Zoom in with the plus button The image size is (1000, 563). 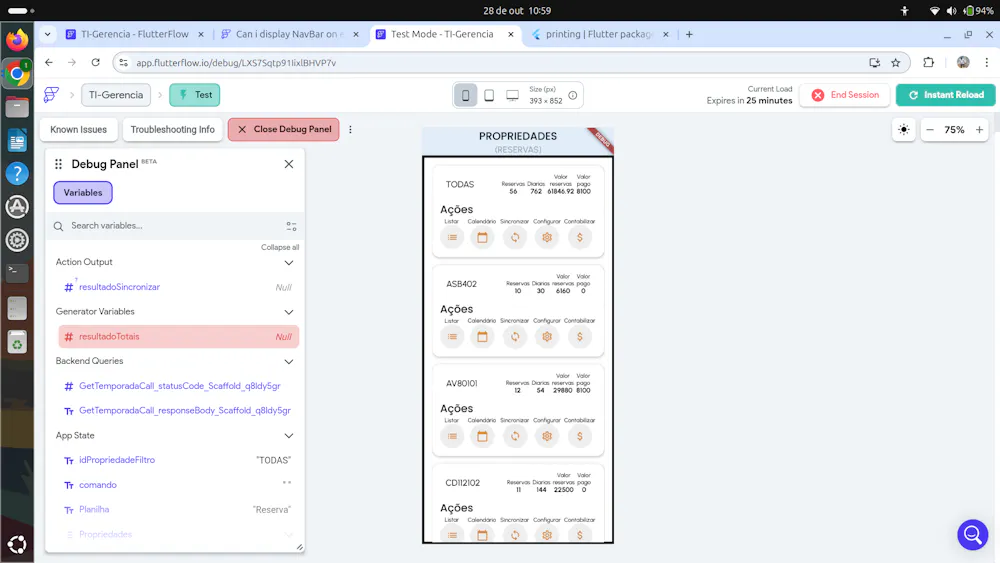coord(979,129)
